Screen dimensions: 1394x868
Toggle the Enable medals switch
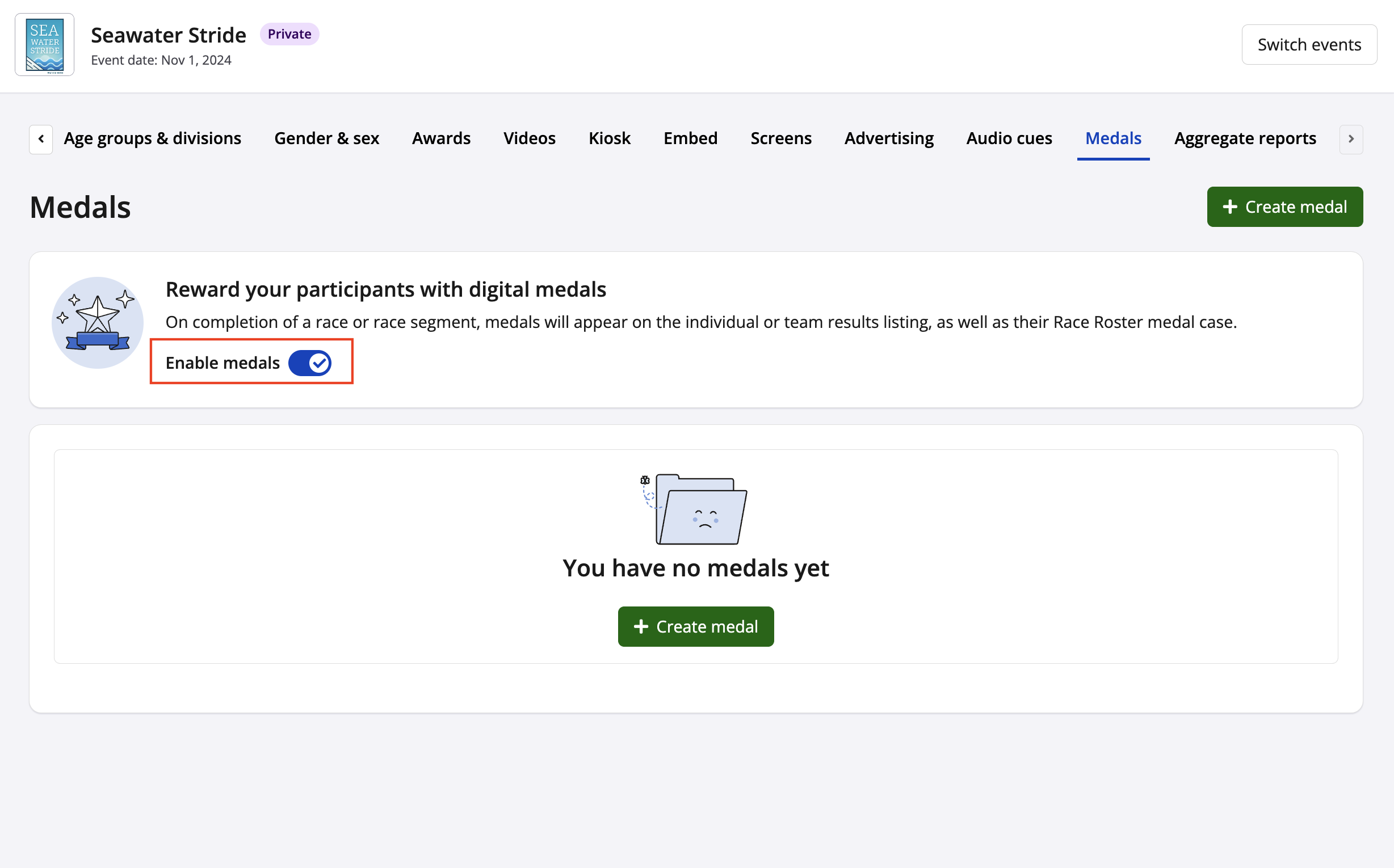click(309, 363)
